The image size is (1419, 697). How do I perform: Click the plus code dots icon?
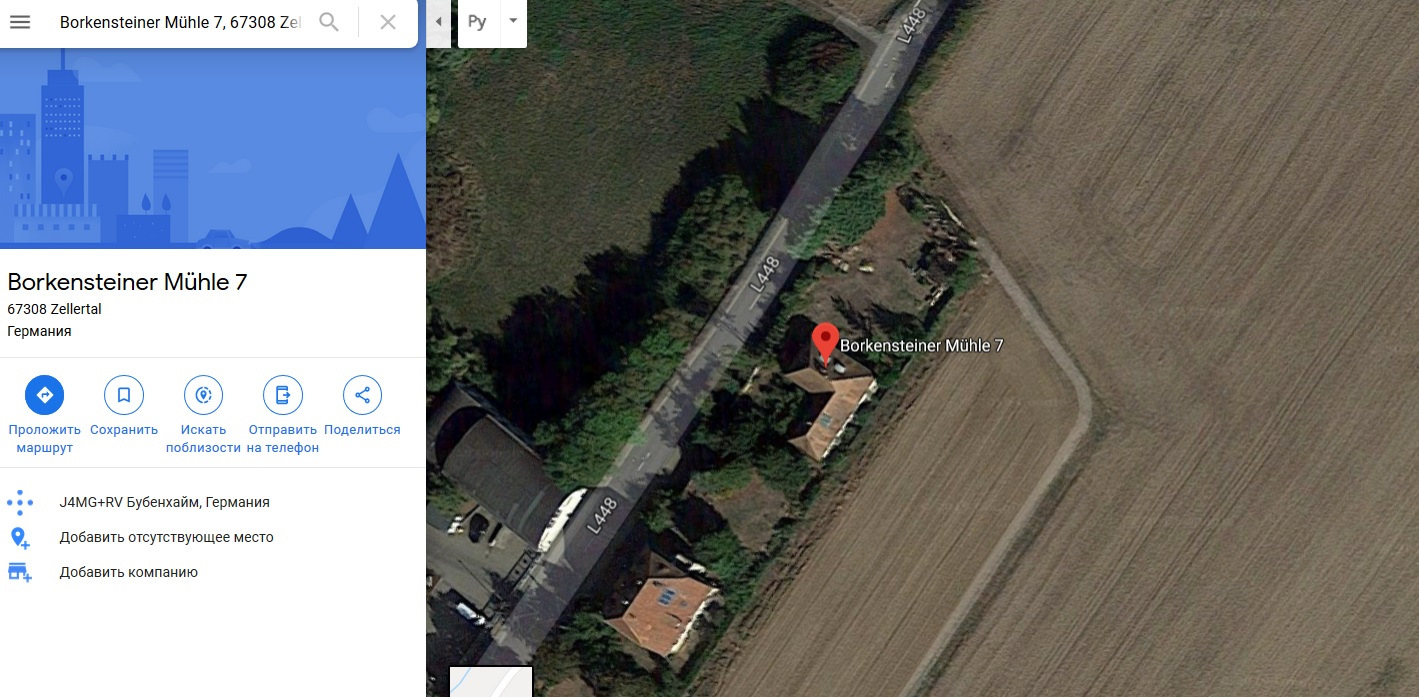click(x=20, y=502)
